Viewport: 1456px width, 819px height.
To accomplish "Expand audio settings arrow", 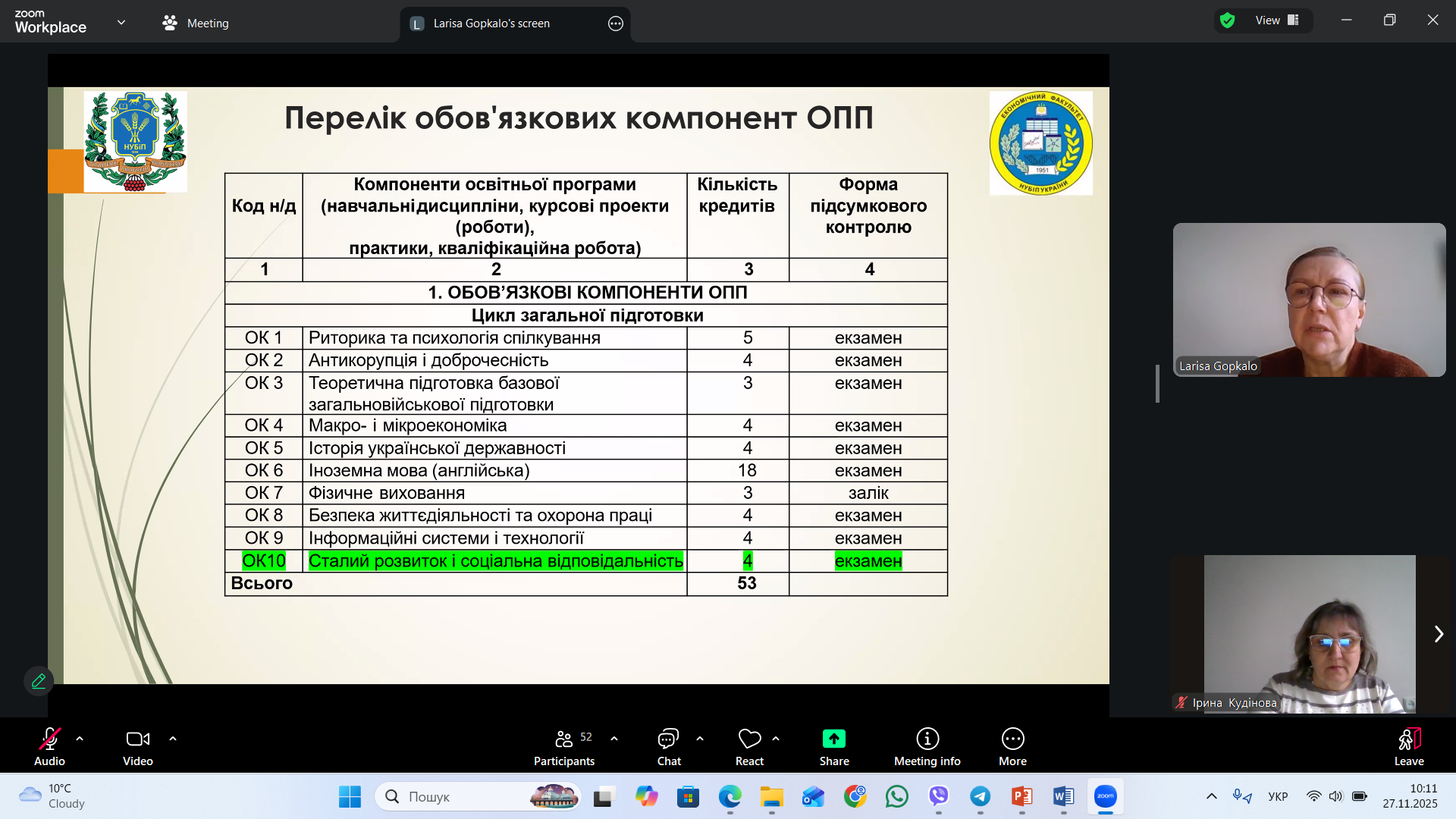I will click(x=80, y=738).
